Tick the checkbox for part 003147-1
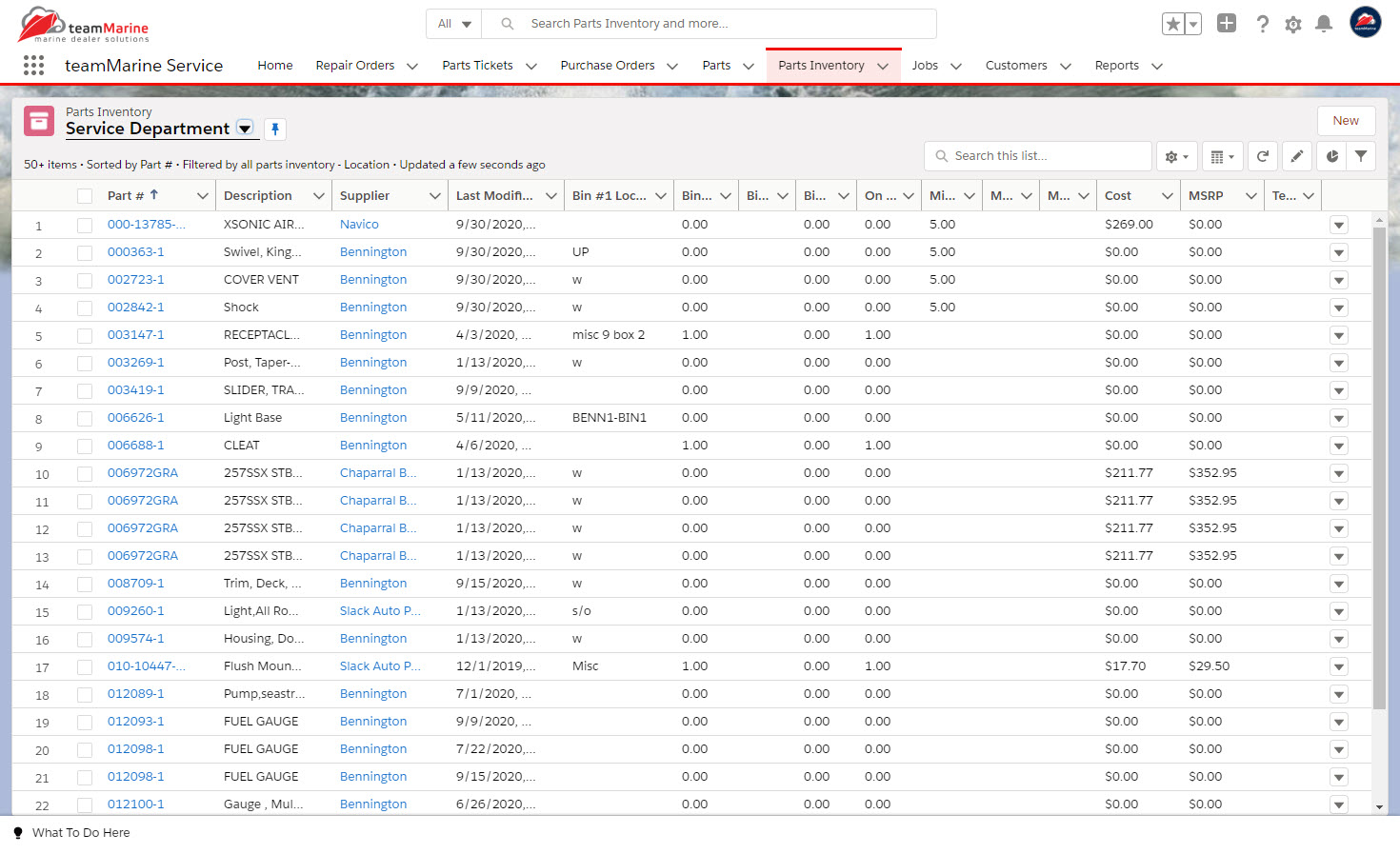The image size is (1400, 854). click(85, 335)
